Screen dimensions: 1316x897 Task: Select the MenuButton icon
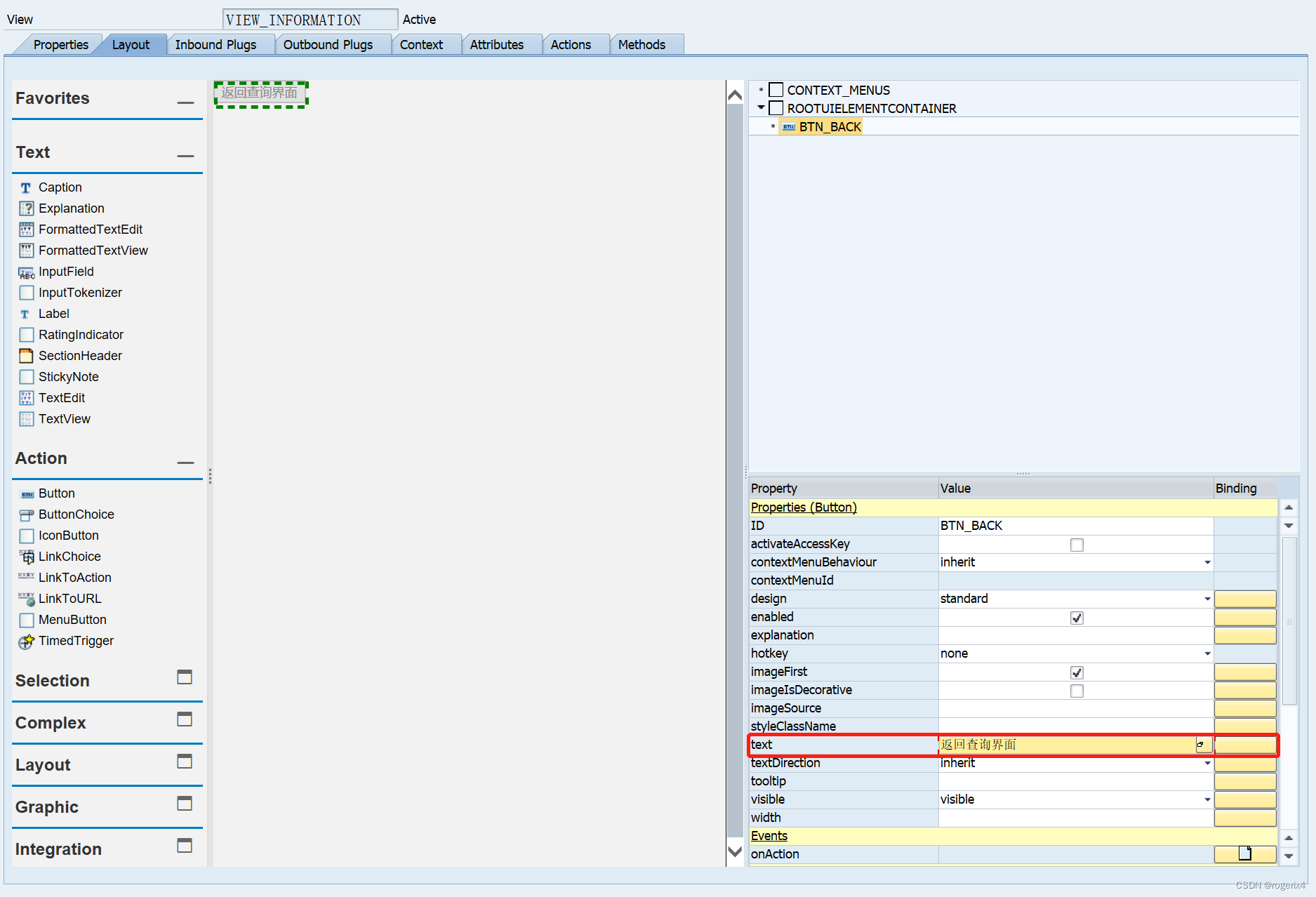pyautogui.click(x=26, y=620)
